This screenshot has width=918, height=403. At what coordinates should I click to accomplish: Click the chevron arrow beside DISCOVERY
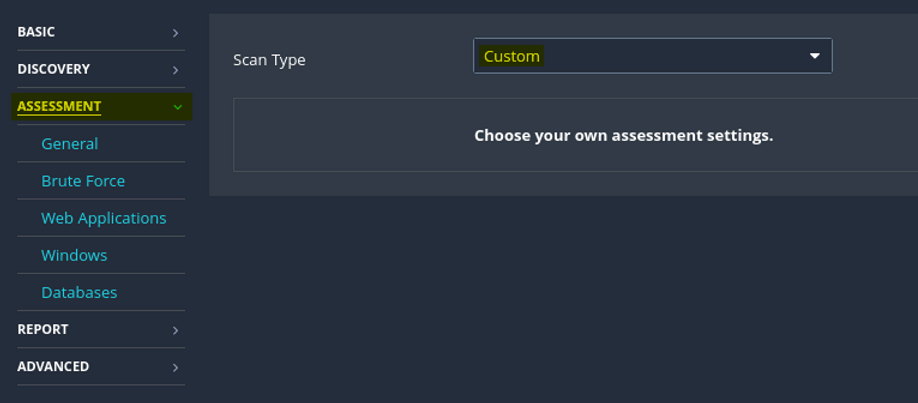point(175,70)
